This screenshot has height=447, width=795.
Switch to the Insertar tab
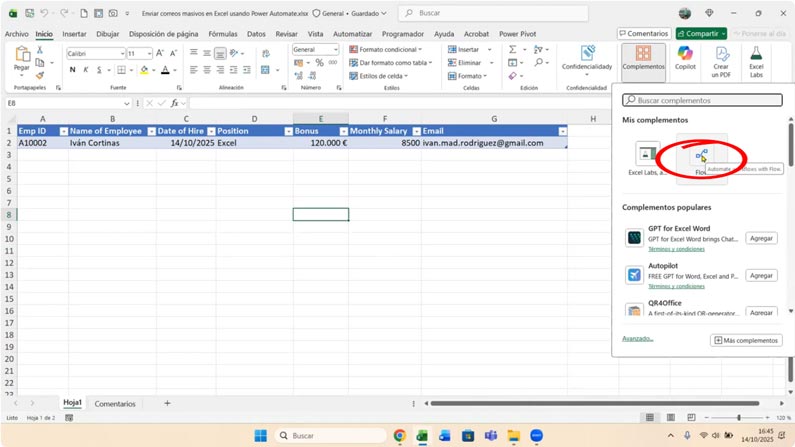74,34
